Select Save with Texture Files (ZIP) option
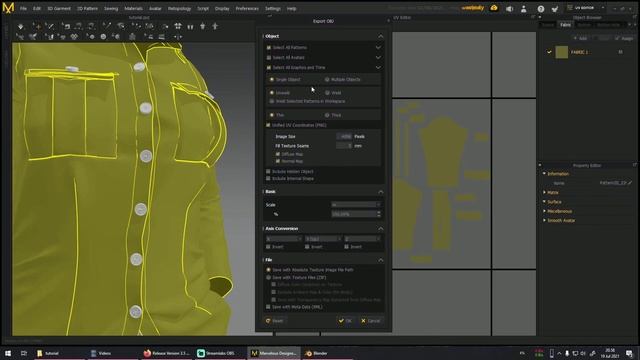Screen dimensions: 640x360 (x=269, y=277)
